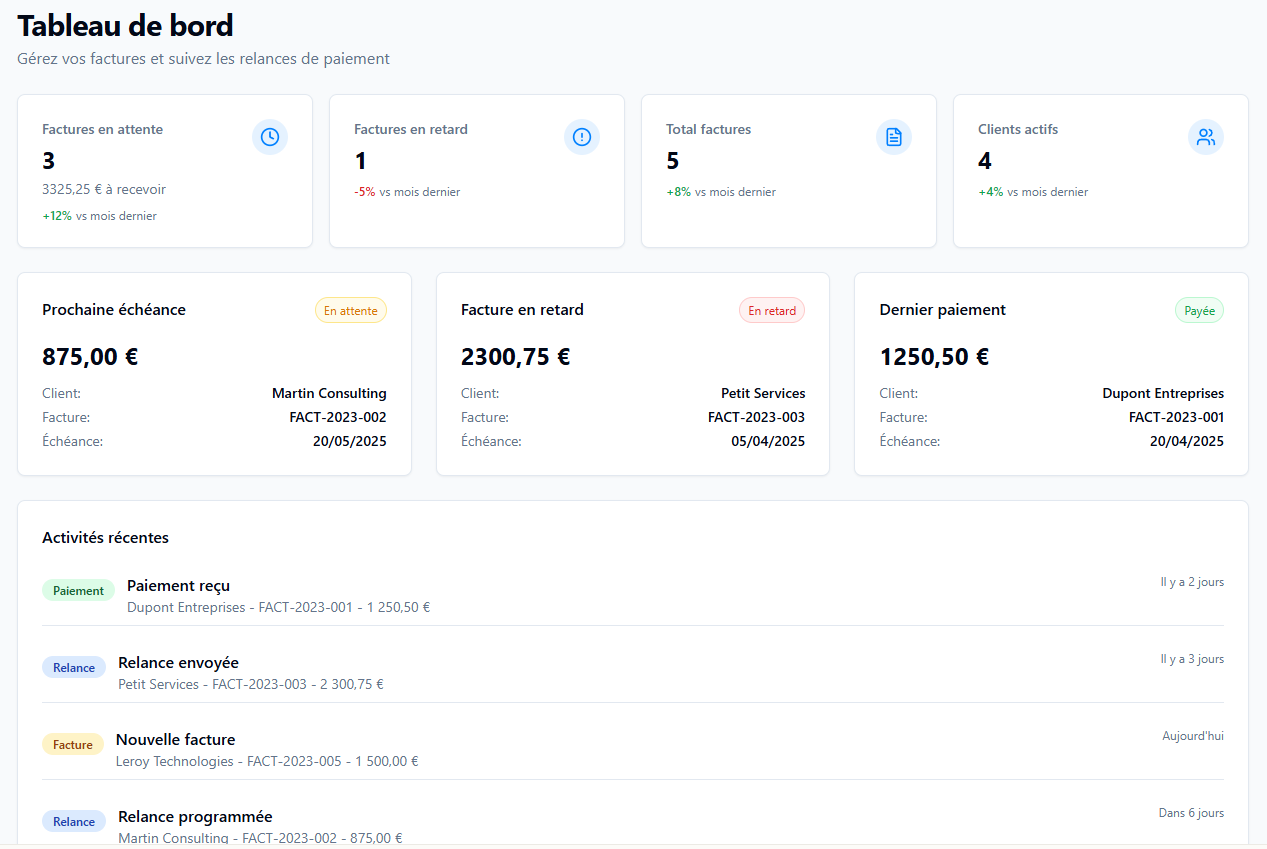This screenshot has height=849, width=1267.
Task: Click the users icon in Clients actifs
Action: click(1206, 137)
